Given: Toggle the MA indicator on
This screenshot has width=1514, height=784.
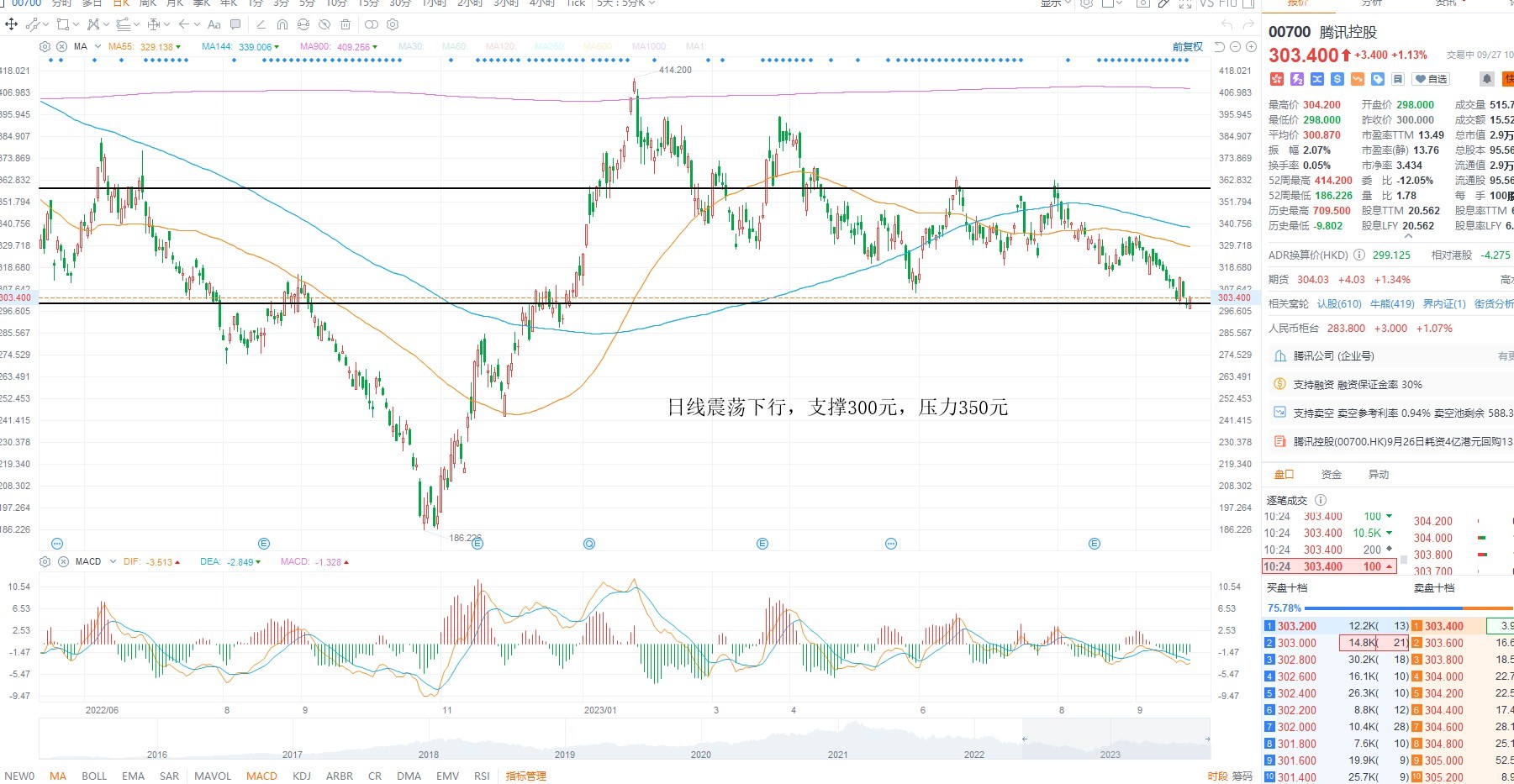Looking at the screenshot, I should pyautogui.click(x=58, y=776).
